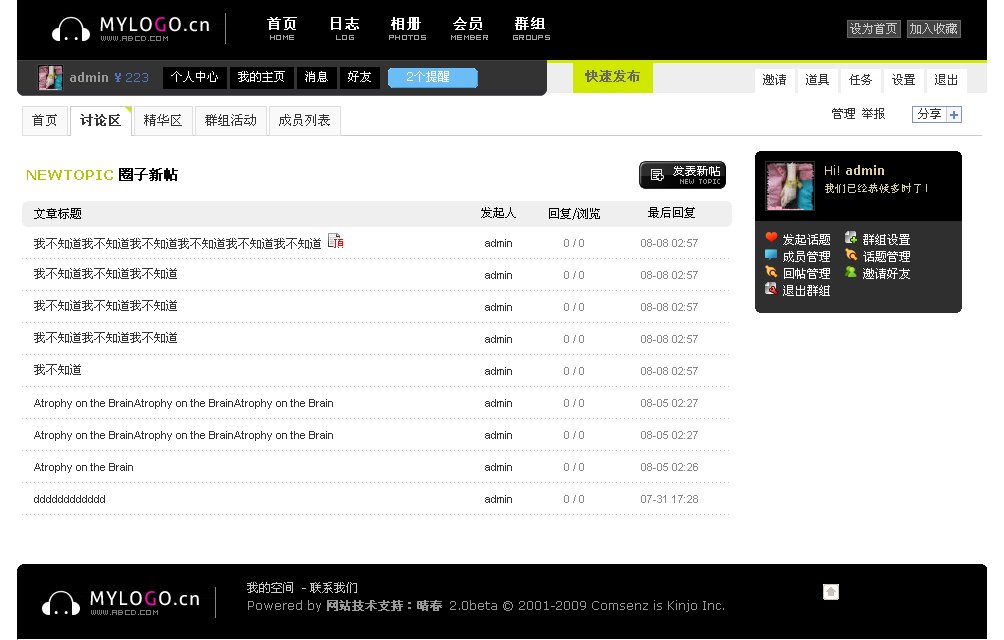Open the dddddddddddd topic

click(69, 499)
